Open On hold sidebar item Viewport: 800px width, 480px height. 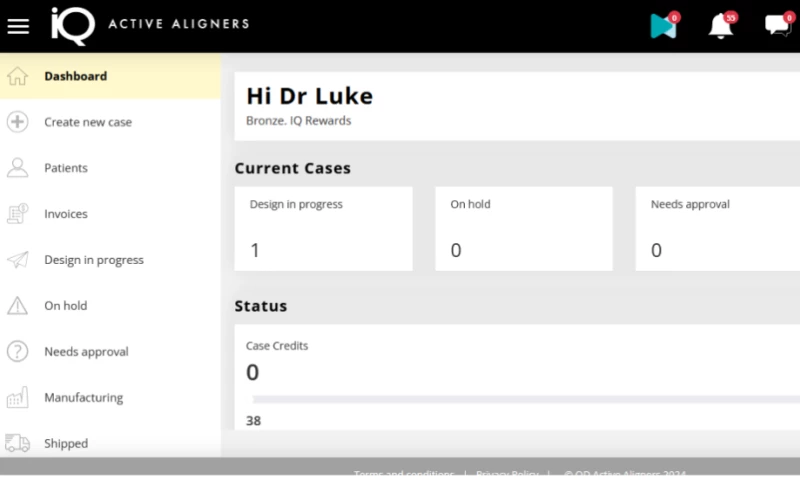[x=110, y=306]
